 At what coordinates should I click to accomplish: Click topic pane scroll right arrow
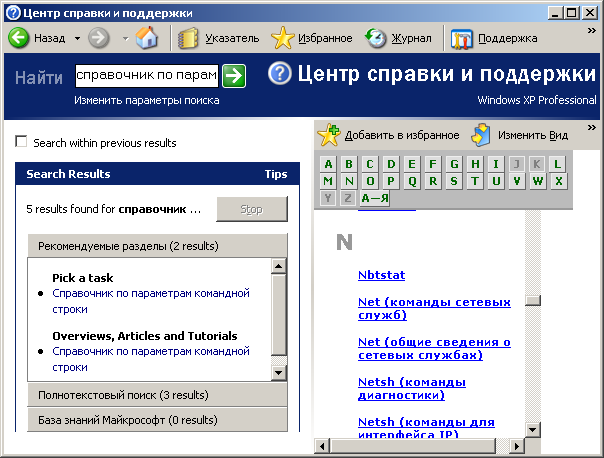point(517,446)
